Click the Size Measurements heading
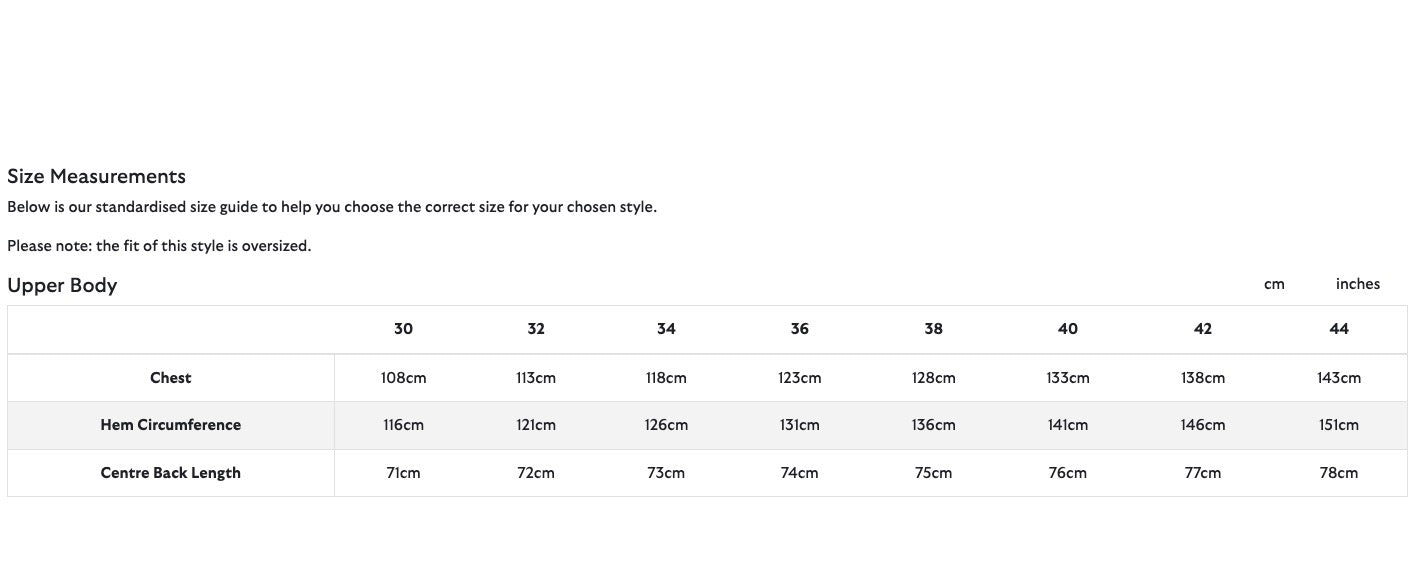 [x=96, y=177]
